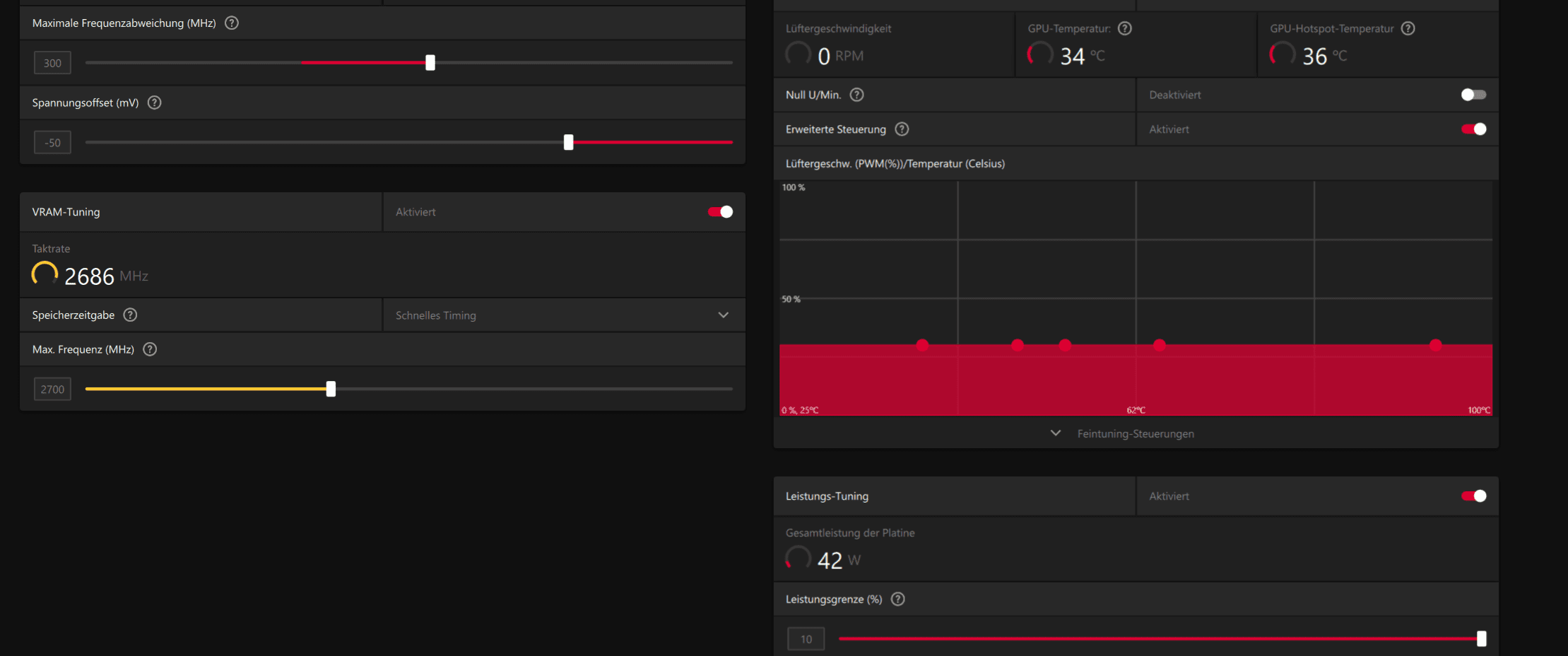Expand Feintuning-Steuerungen
Viewport: 1568px width, 656px height.
[1136, 433]
